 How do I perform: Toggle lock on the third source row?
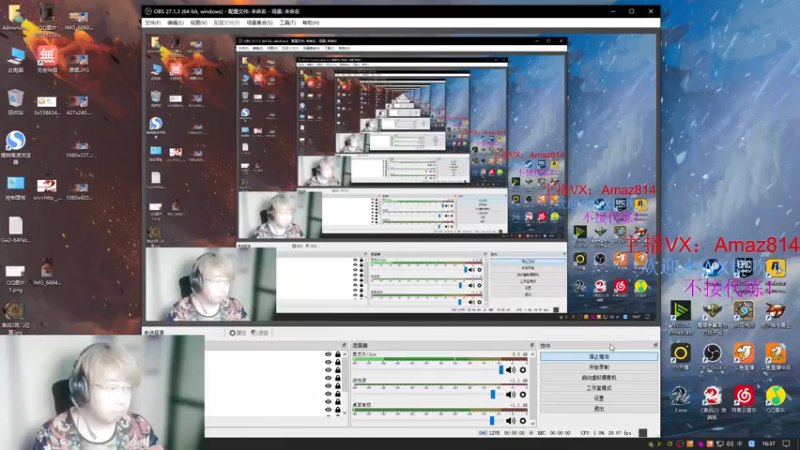click(338, 370)
